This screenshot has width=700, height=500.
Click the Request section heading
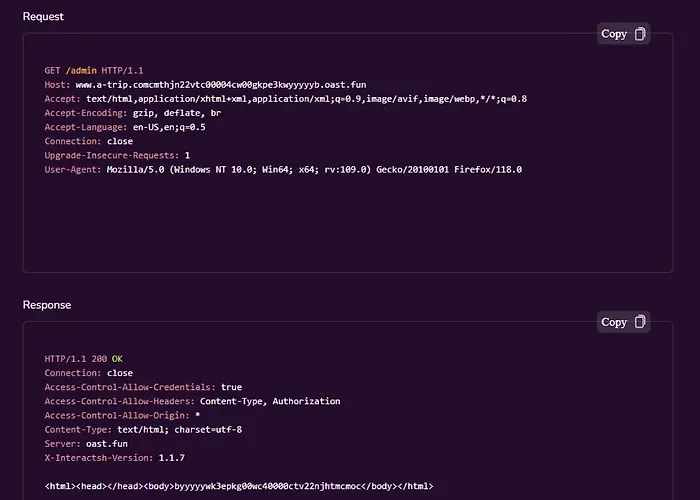coord(43,17)
